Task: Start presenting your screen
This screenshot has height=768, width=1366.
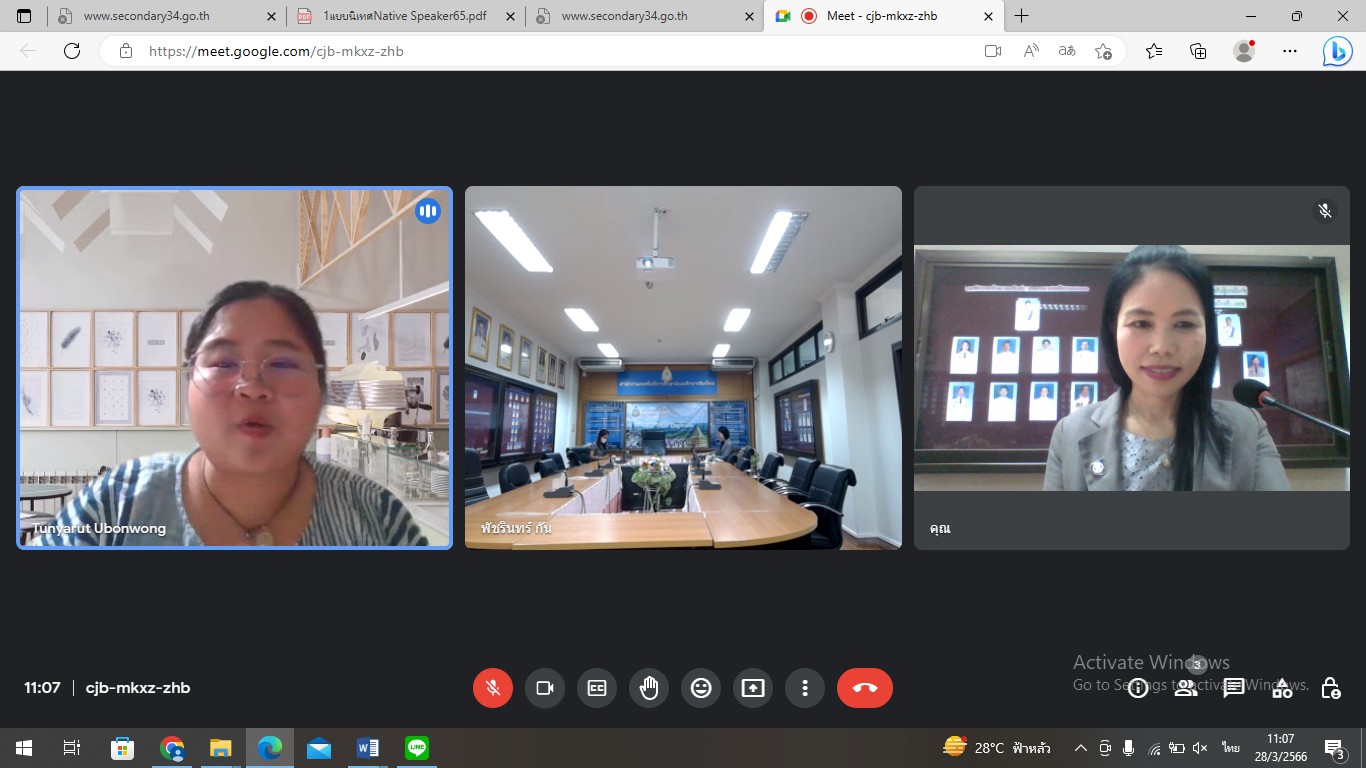Action: pyautogui.click(x=752, y=688)
